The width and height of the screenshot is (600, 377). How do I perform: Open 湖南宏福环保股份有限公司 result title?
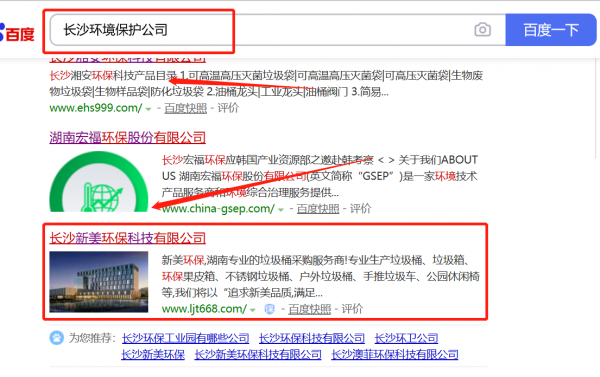click(127, 137)
